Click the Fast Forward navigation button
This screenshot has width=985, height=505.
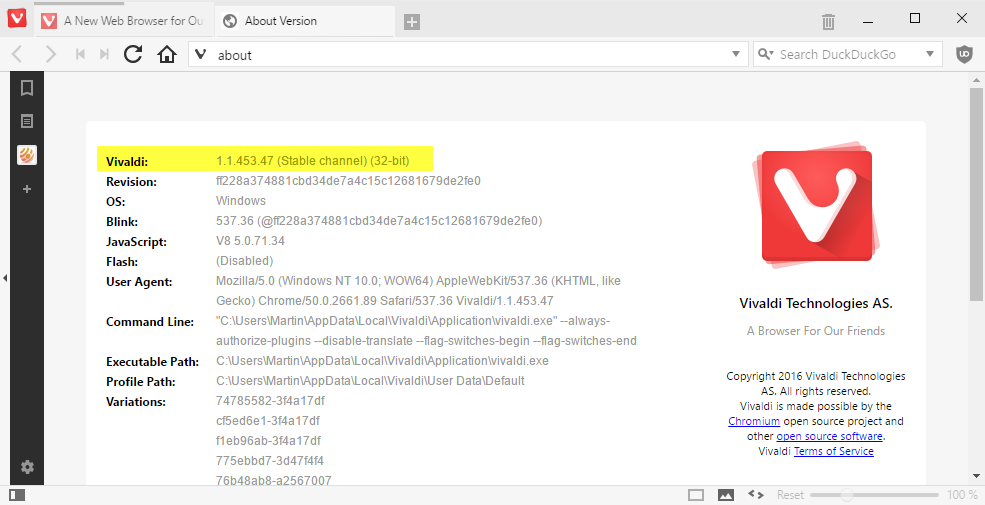coord(104,55)
